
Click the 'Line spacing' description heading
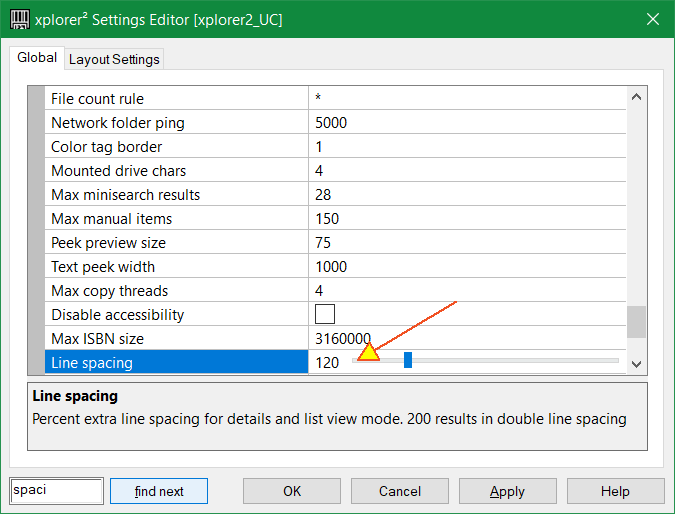coord(75,396)
